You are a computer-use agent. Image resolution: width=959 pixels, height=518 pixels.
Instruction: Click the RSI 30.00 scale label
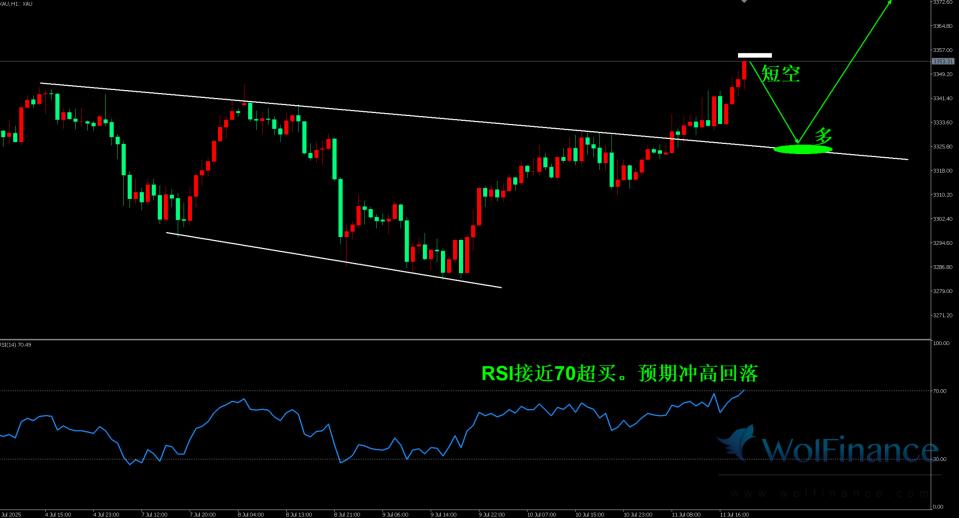[941, 459]
